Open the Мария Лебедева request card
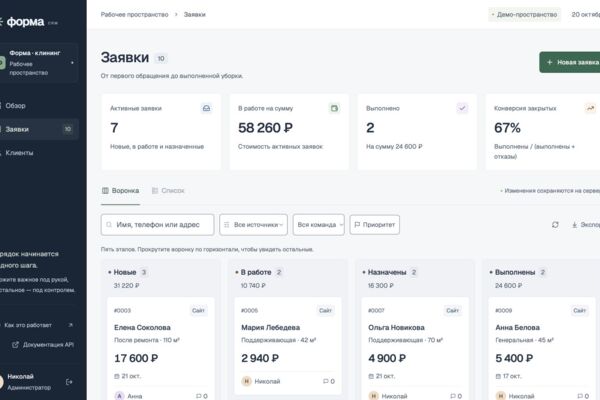 click(x=288, y=346)
